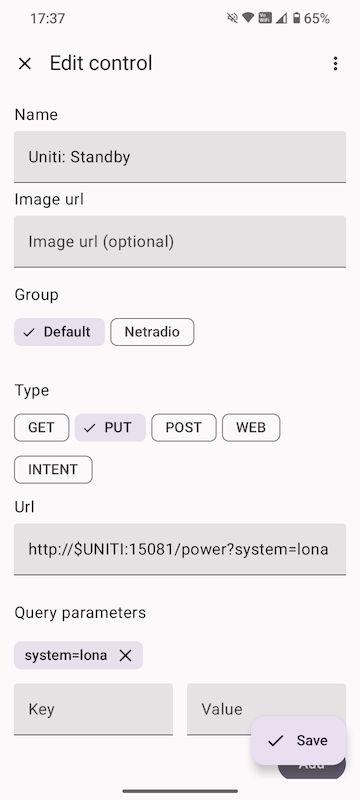Edit the Url field with $UNITI address

pyautogui.click(x=180, y=549)
